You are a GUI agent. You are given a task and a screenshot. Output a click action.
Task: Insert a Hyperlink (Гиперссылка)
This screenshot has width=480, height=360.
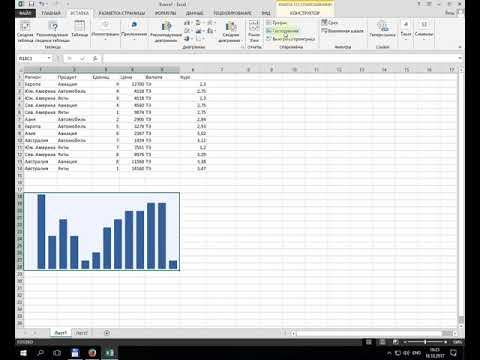pyautogui.click(x=382, y=29)
